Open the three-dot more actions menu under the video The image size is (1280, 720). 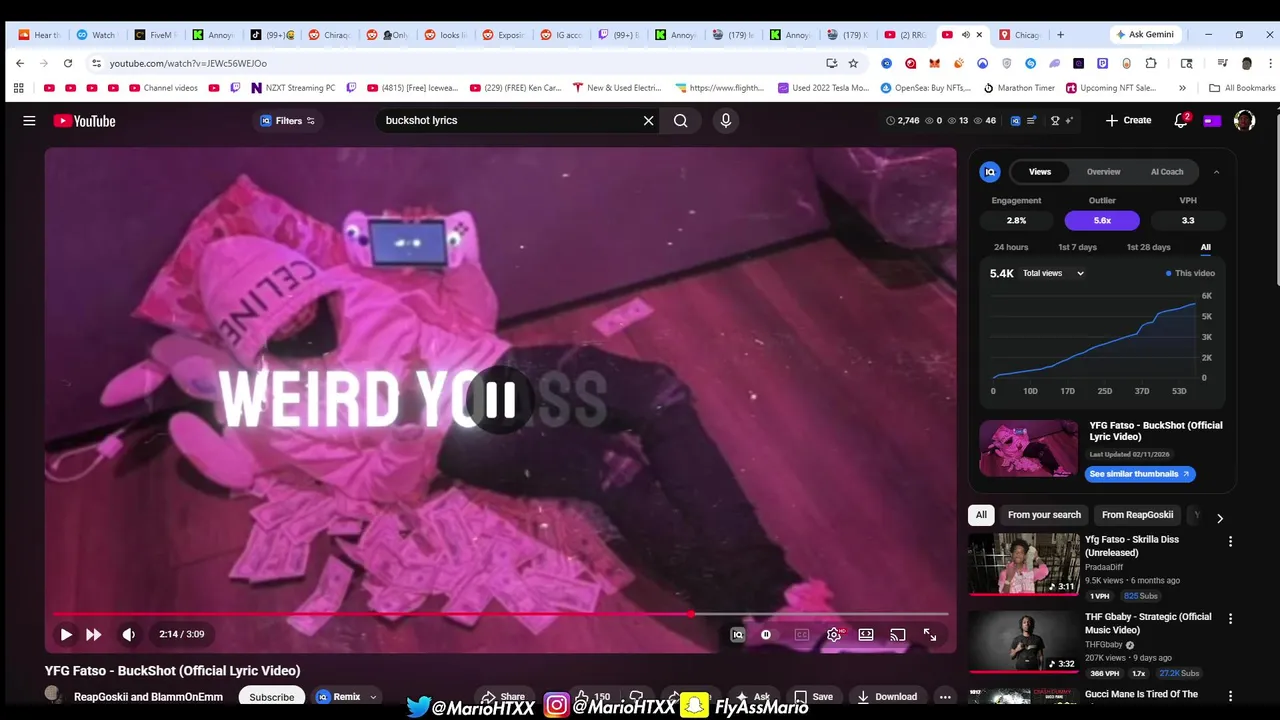pos(945,697)
